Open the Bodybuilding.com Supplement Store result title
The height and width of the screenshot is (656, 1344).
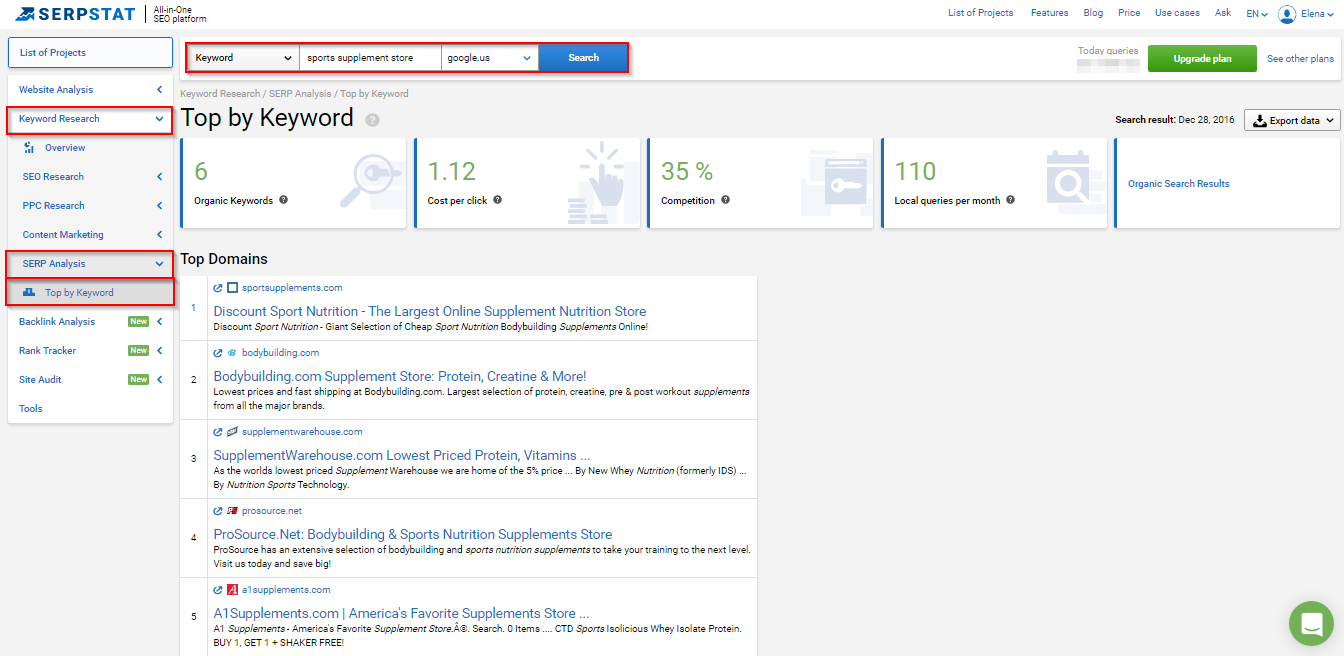click(400, 376)
